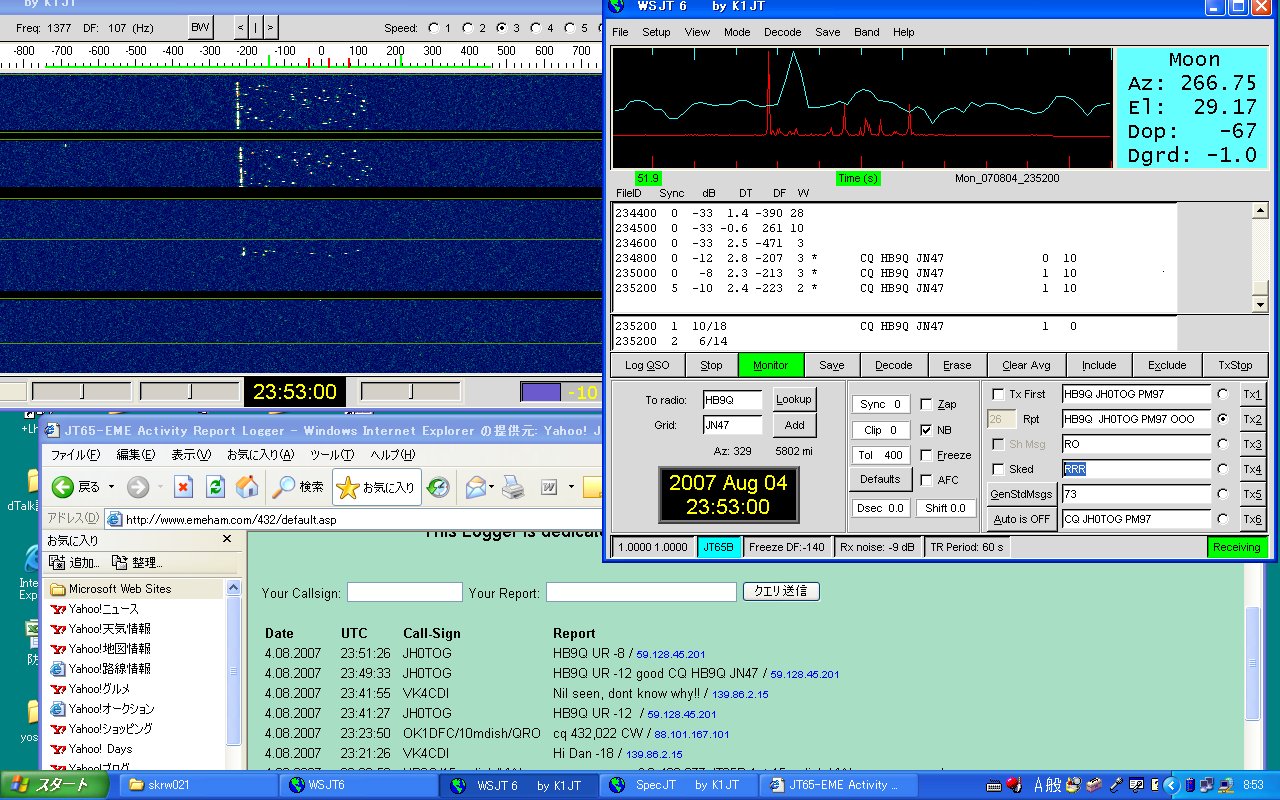Click the Your Callsign input field
This screenshot has width=1280, height=800.
pos(405,592)
